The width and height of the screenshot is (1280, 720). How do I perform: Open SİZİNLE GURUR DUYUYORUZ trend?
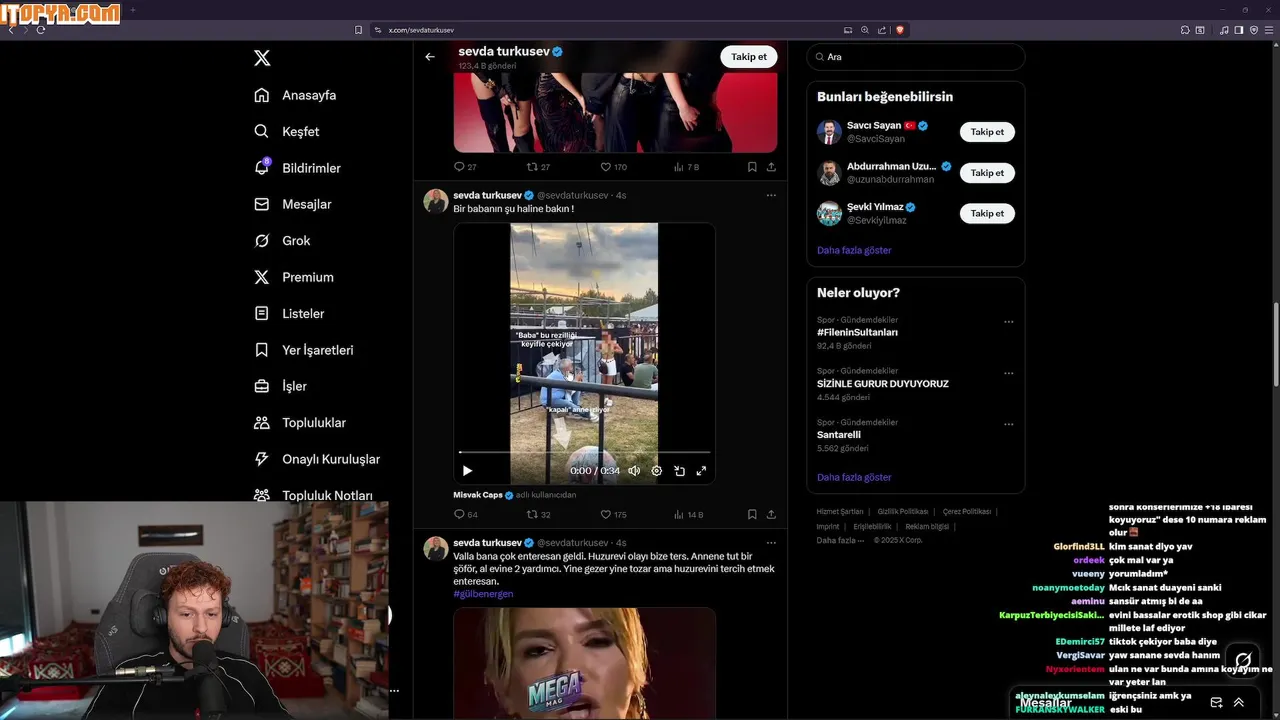pos(883,384)
